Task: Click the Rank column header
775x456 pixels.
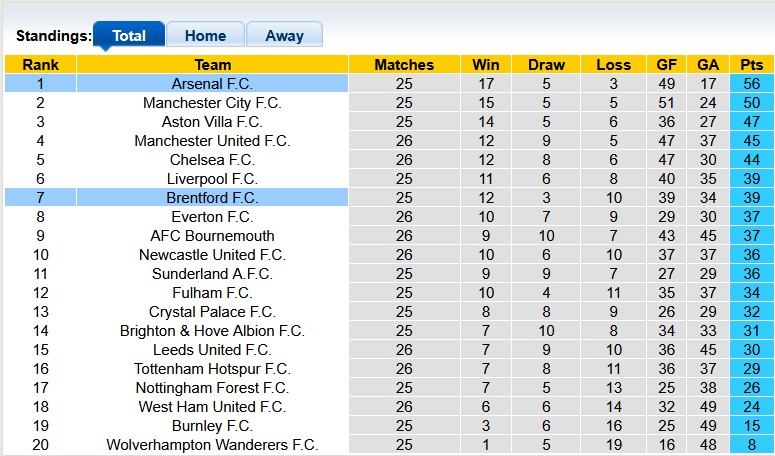Action: click(40, 65)
